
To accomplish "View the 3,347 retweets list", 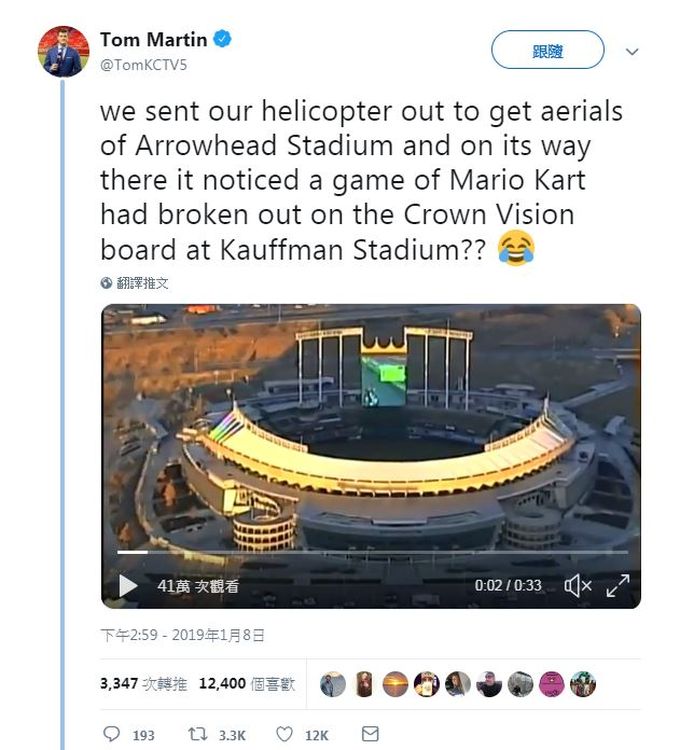I will (x=143, y=684).
